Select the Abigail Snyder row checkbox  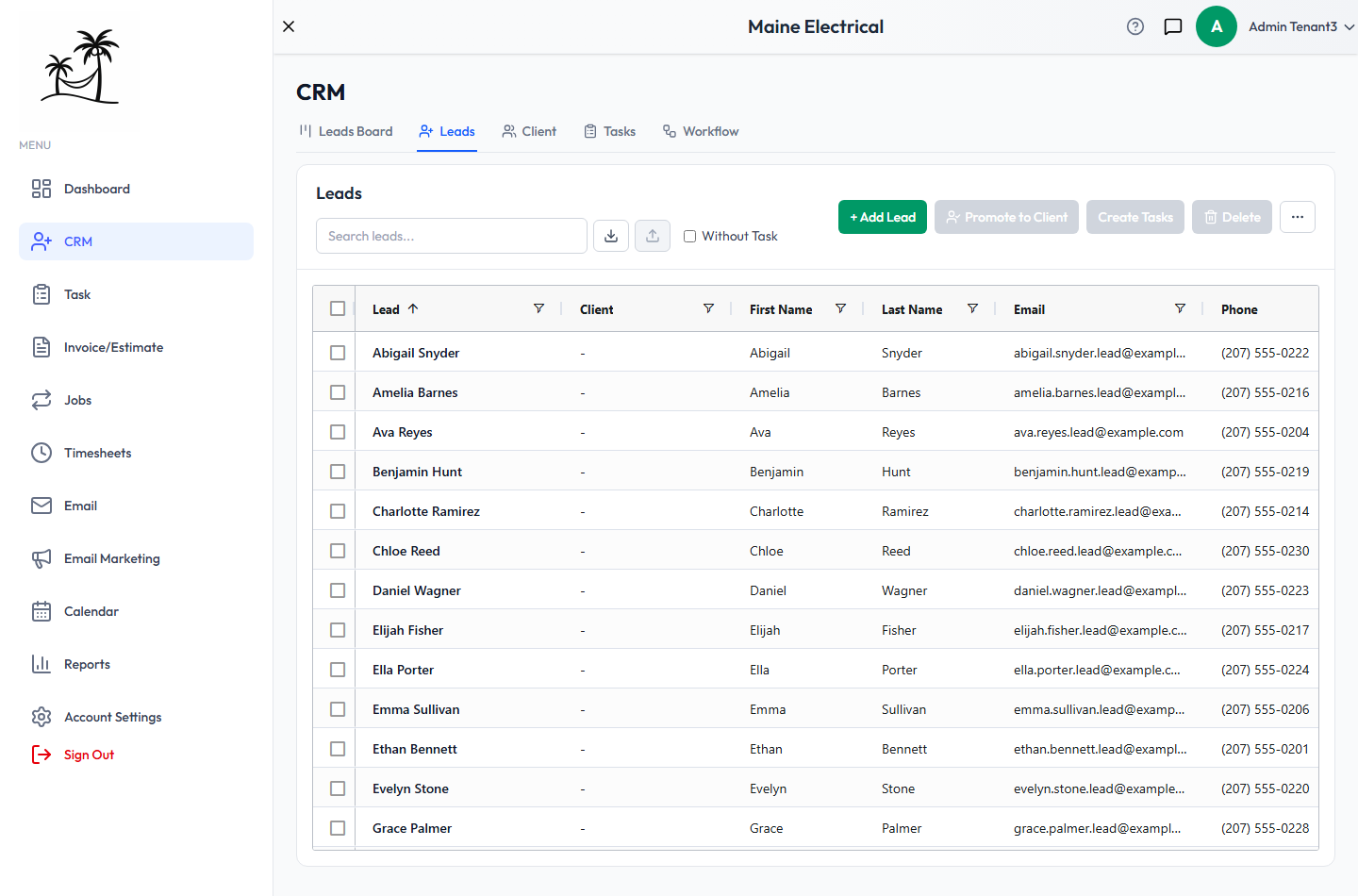(338, 353)
